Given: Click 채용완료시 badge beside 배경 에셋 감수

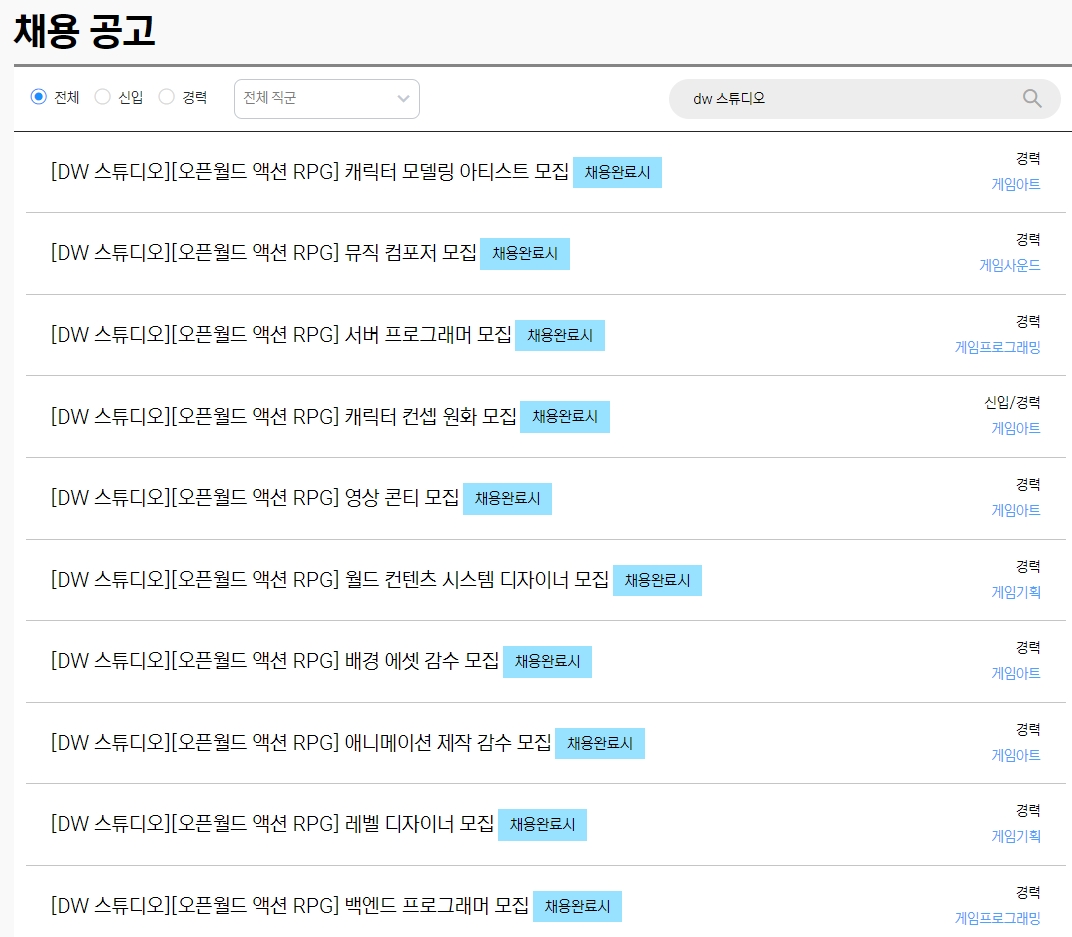Looking at the screenshot, I should (548, 662).
